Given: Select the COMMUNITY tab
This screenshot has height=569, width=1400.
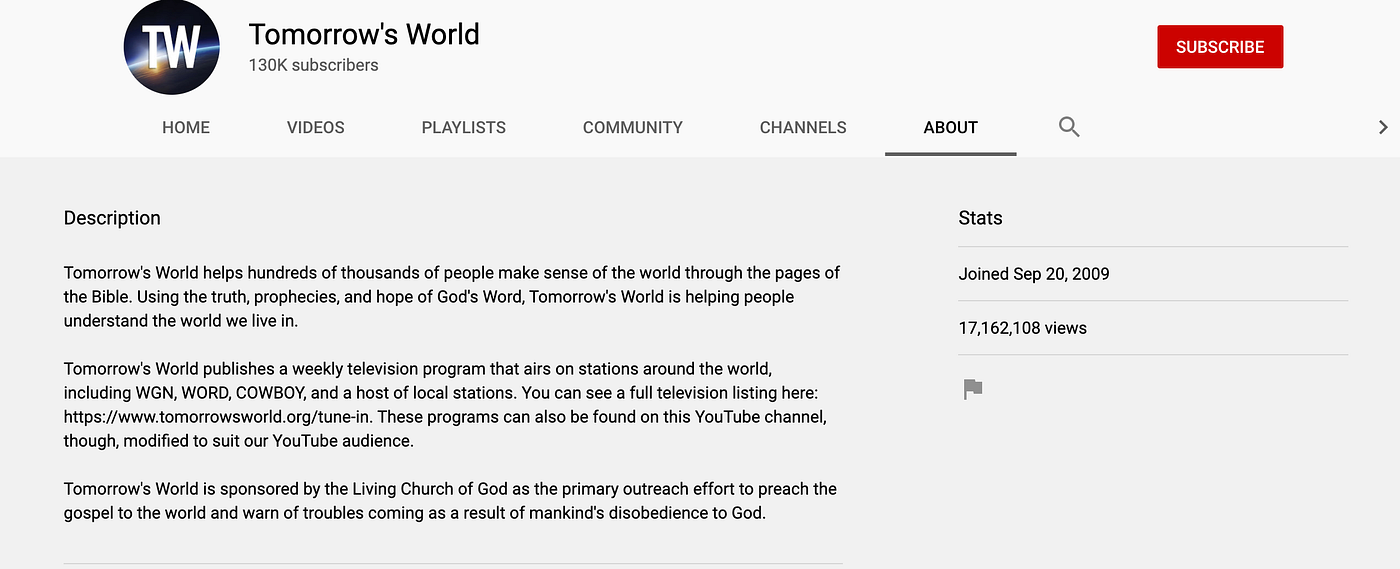Looking at the screenshot, I should click(633, 127).
